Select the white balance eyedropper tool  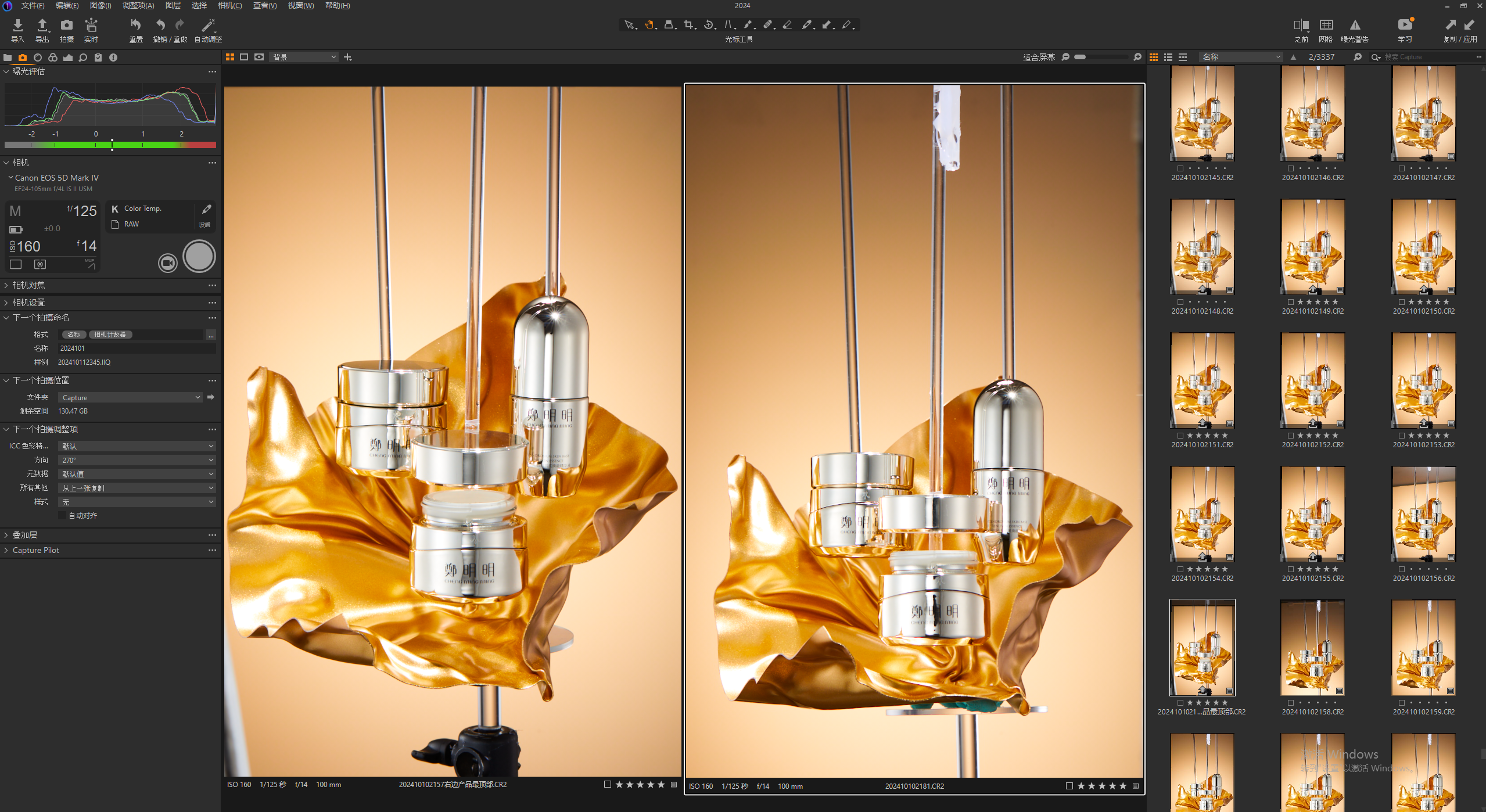click(807, 24)
